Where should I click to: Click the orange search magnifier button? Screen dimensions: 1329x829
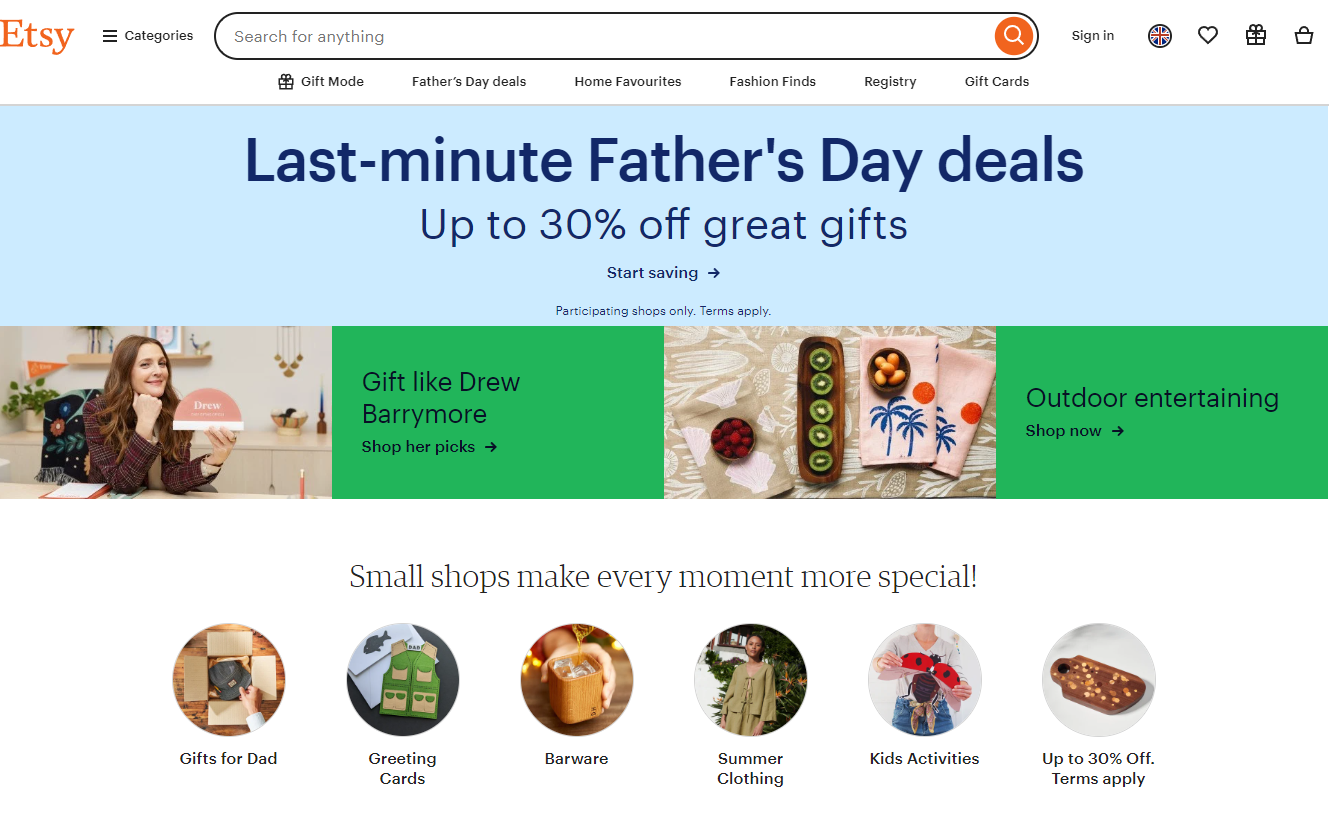tap(1013, 36)
